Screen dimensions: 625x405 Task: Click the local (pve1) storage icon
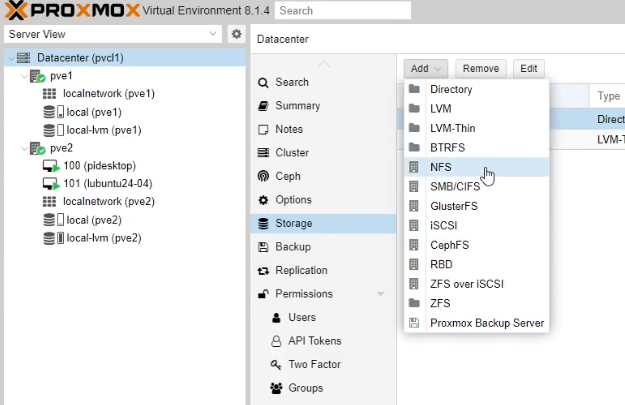point(53,112)
